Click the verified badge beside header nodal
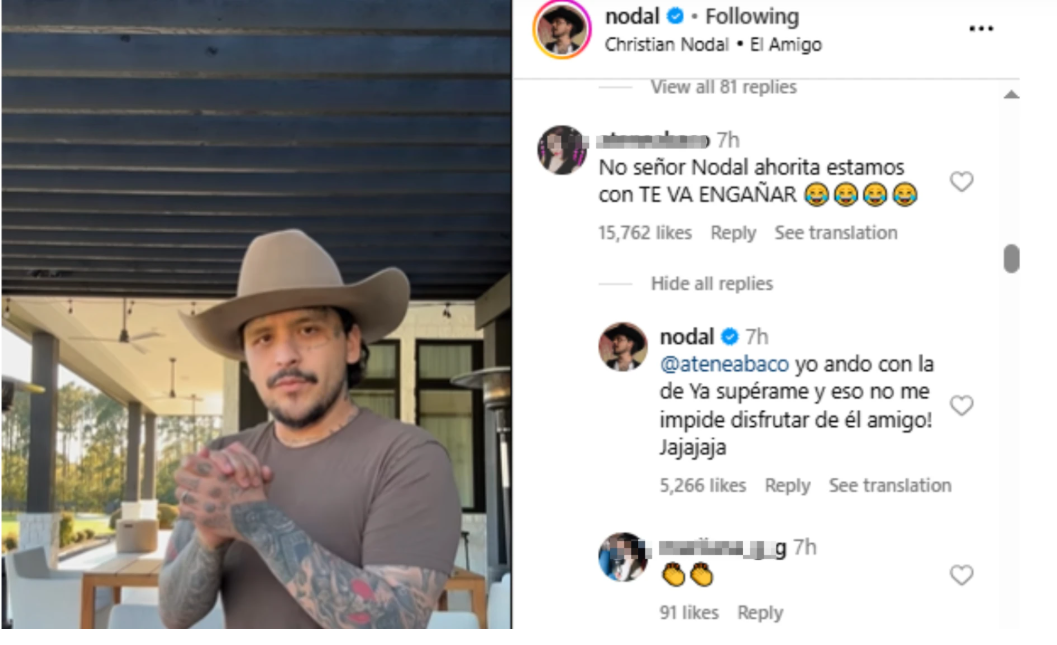1057x645 pixels. click(x=675, y=16)
